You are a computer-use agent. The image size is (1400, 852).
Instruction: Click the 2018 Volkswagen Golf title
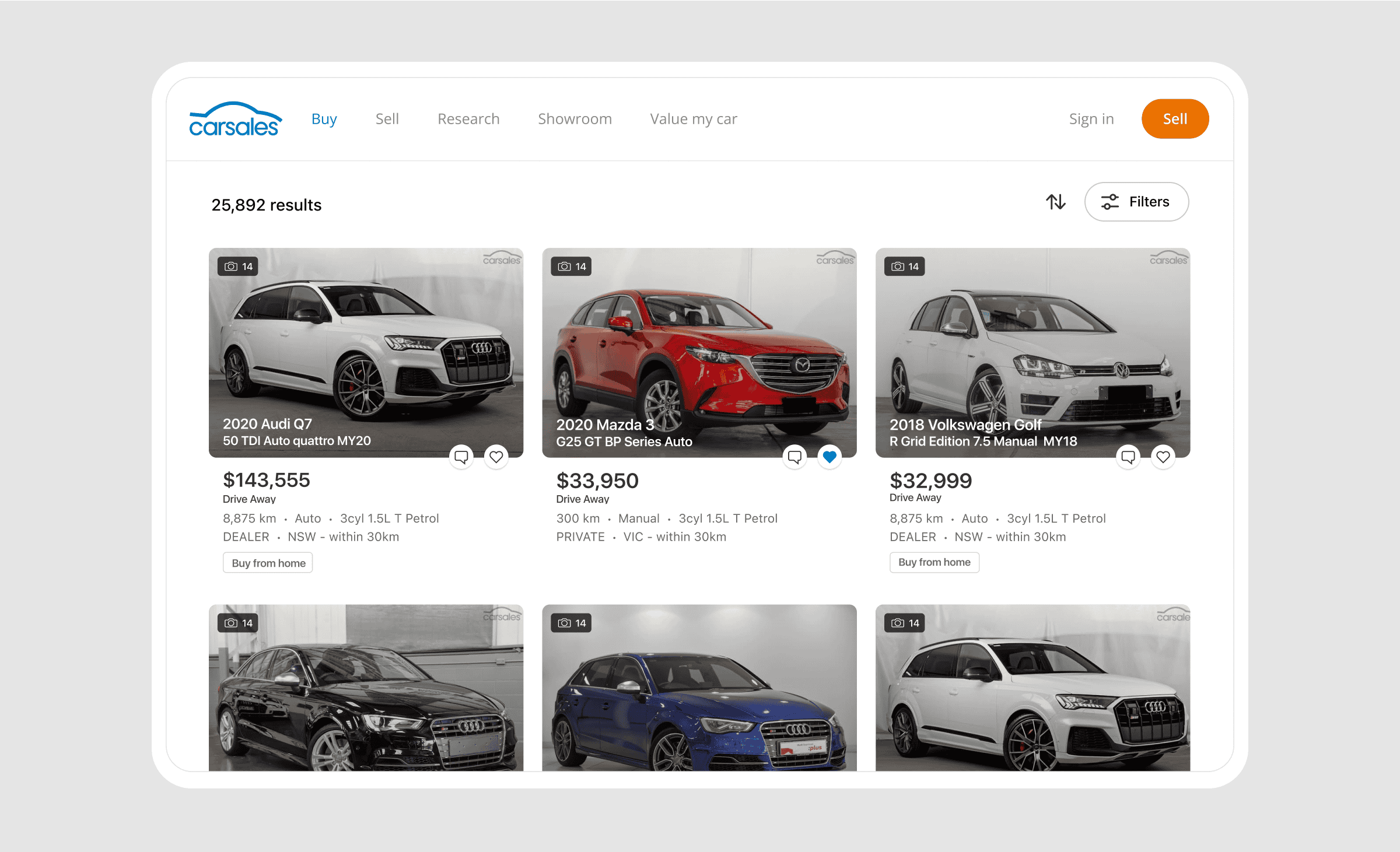coord(965,425)
